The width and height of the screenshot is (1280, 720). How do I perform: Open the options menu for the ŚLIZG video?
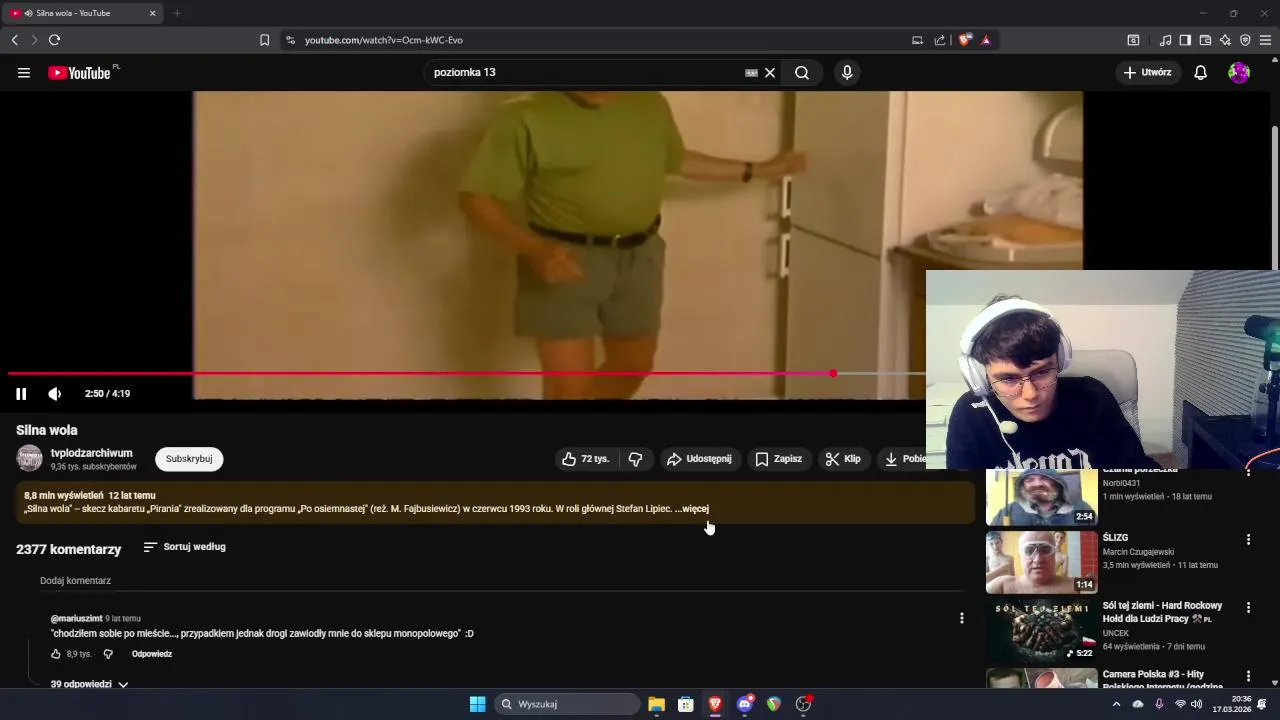click(1248, 540)
